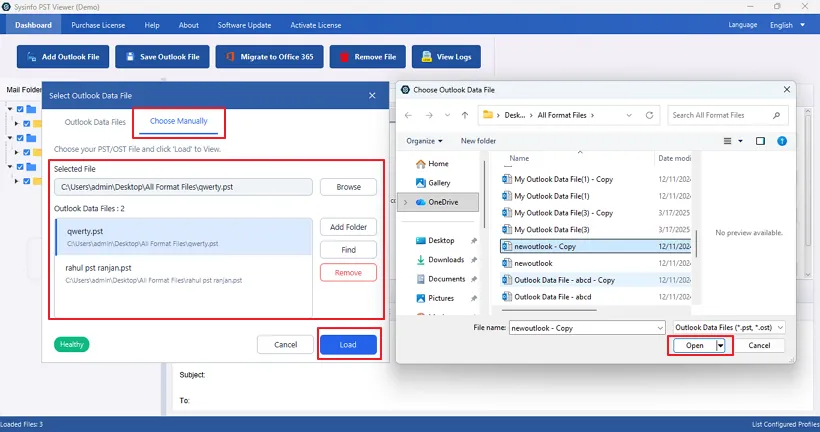The image size is (820, 432).
Task: Open the Dashboard menu tab
Action: pyautogui.click(x=33, y=25)
